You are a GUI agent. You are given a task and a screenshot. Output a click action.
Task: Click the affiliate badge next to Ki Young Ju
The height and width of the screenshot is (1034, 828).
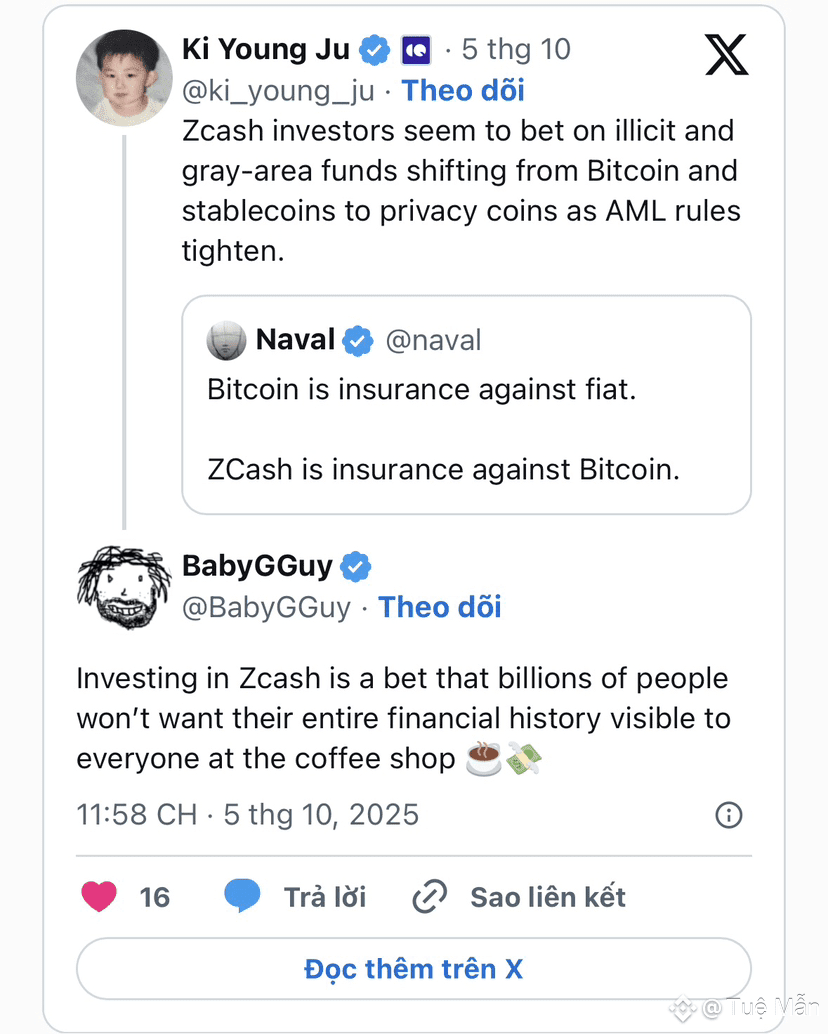pyautogui.click(x=415, y=49)
